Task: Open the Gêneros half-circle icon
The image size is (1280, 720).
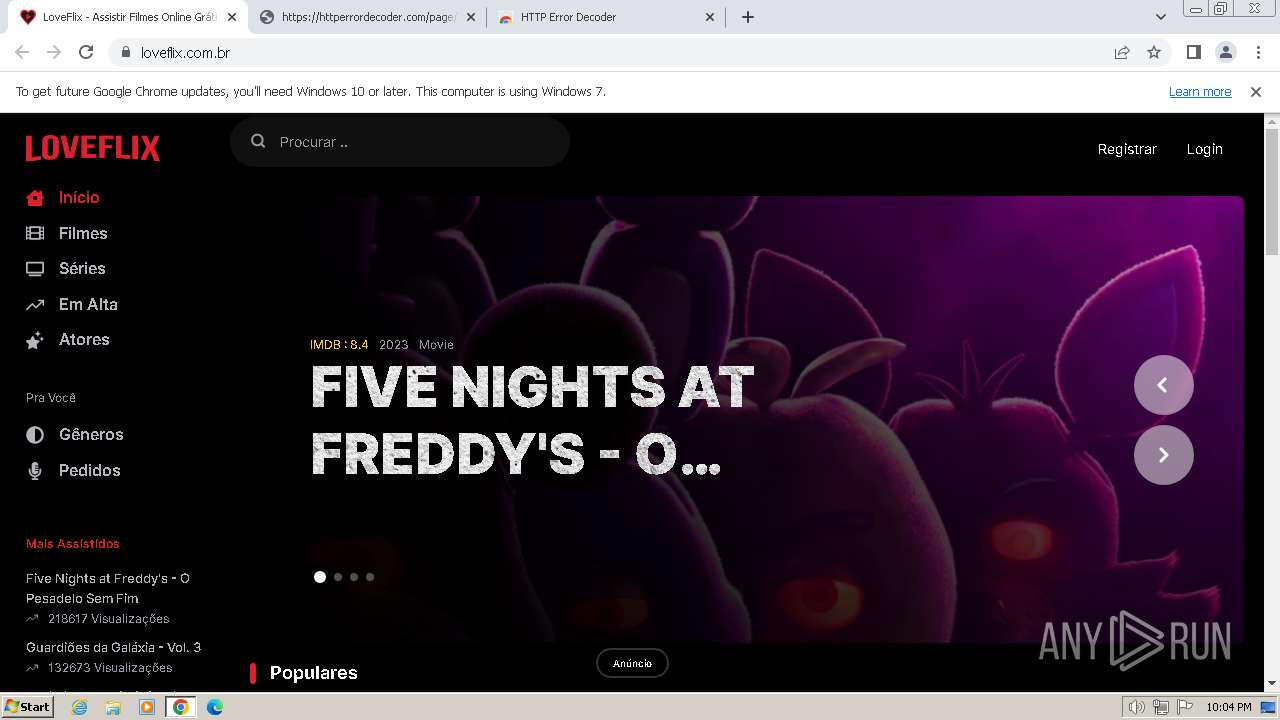Action: pyautogui.click(x=35, y=435)
